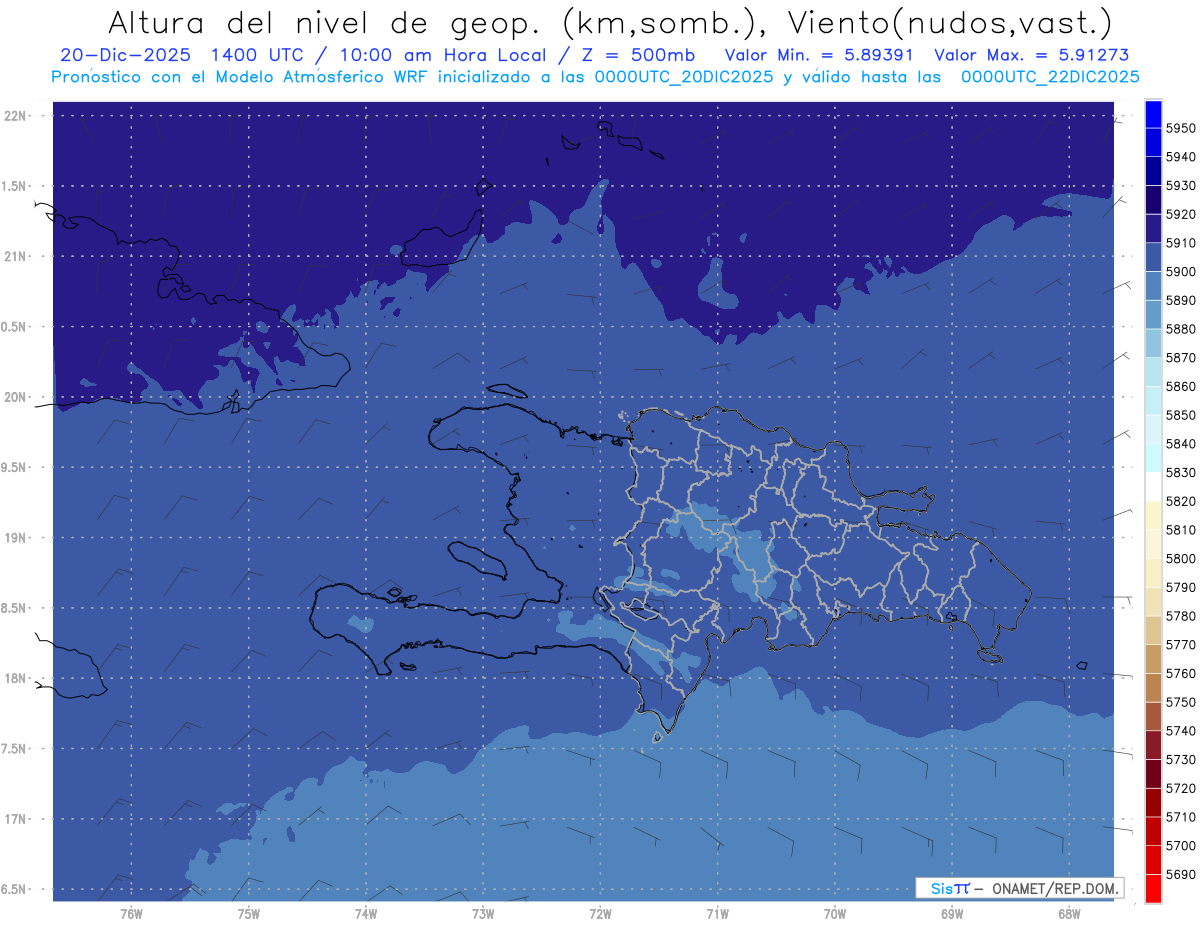Pick the legend color band between 5890 and 5900
Image resolution: width=1200 pixels, height=927 pixels.
pos(1153,286)
